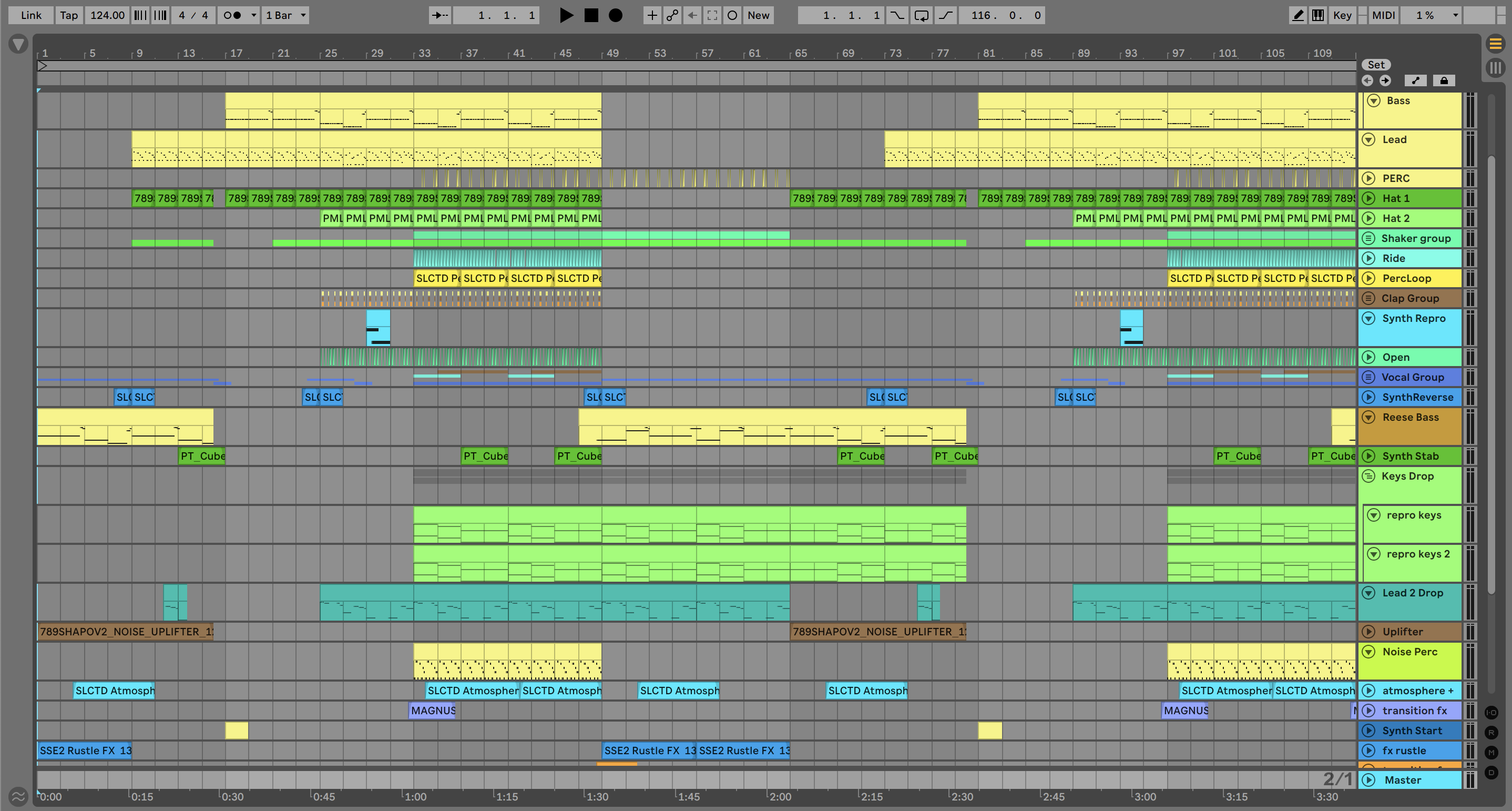This screenshot has height=811, width=1512.
Task: Jump to the next locator arrow
Action: click(x=1385, y=80)
